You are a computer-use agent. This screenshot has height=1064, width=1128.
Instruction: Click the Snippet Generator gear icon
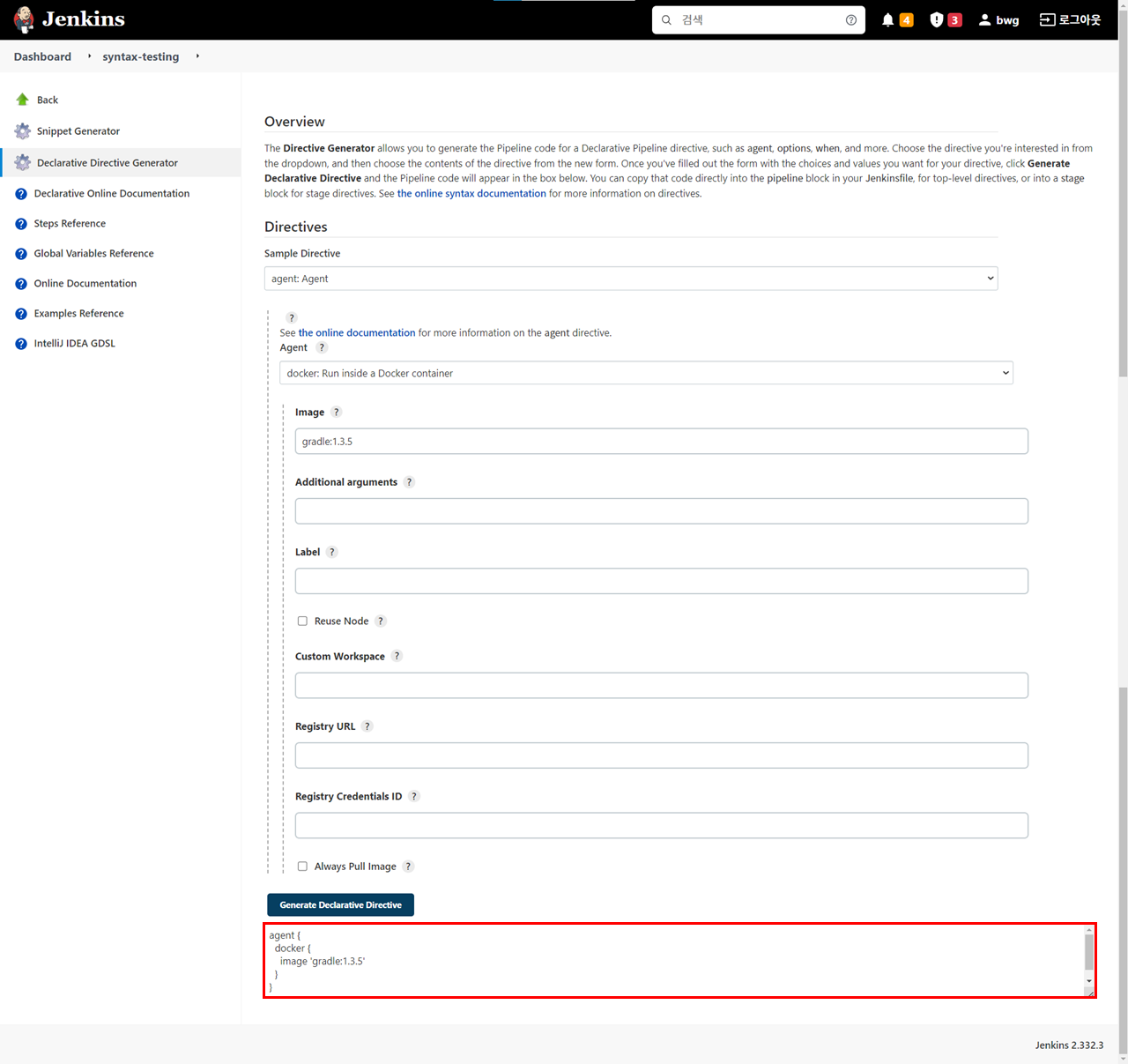click(23, 131)
